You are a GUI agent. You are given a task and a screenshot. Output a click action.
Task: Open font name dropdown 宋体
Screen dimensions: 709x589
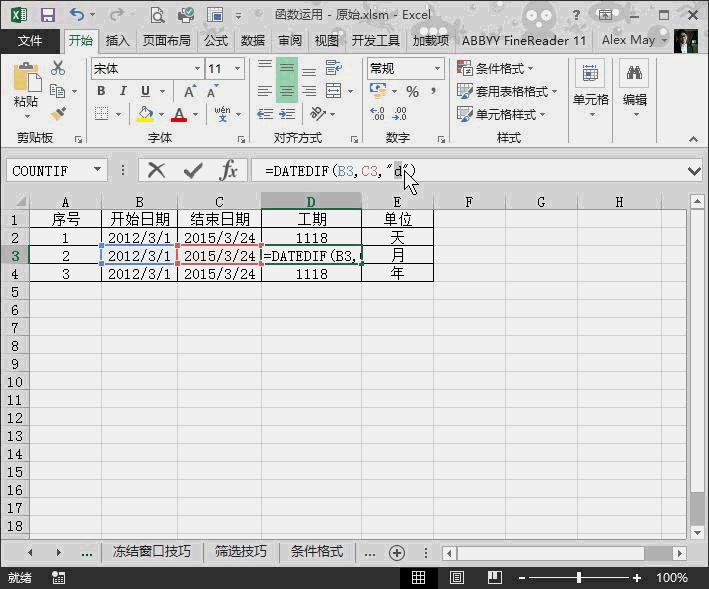tap(197, 69)
